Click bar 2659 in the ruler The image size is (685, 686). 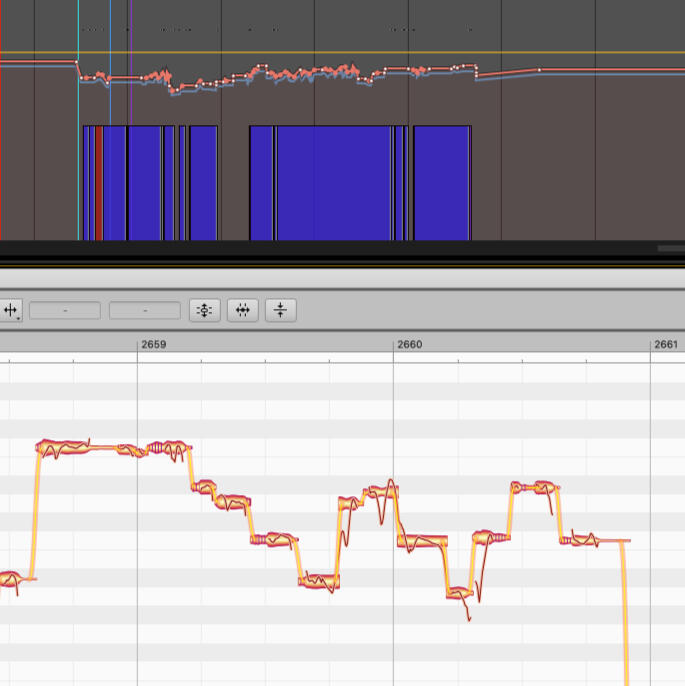pyautogui.click(x=154, y=344)
